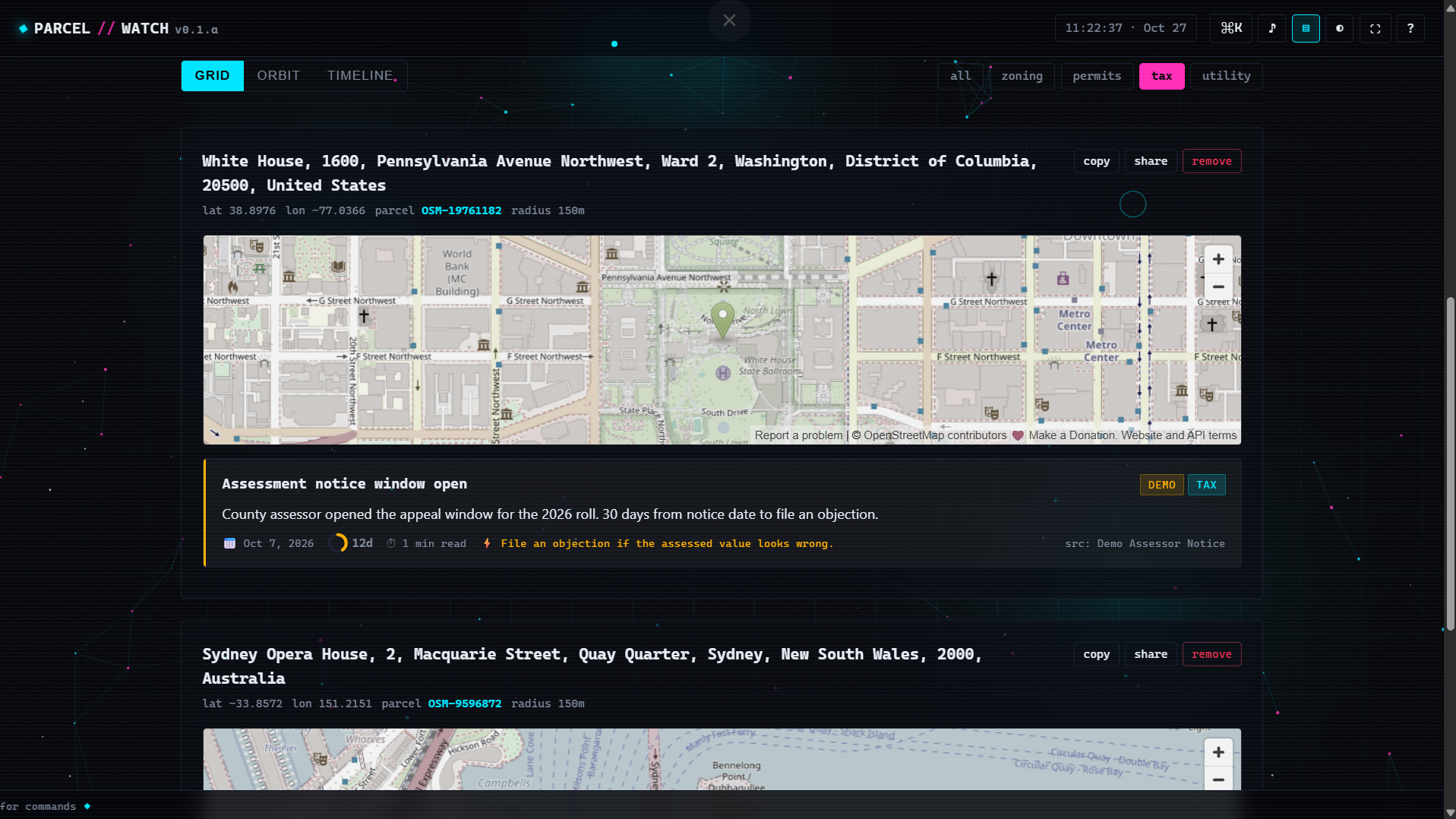Share the White House parcel card
This screenshot has height=819, width=1456.
point(1151,161)
